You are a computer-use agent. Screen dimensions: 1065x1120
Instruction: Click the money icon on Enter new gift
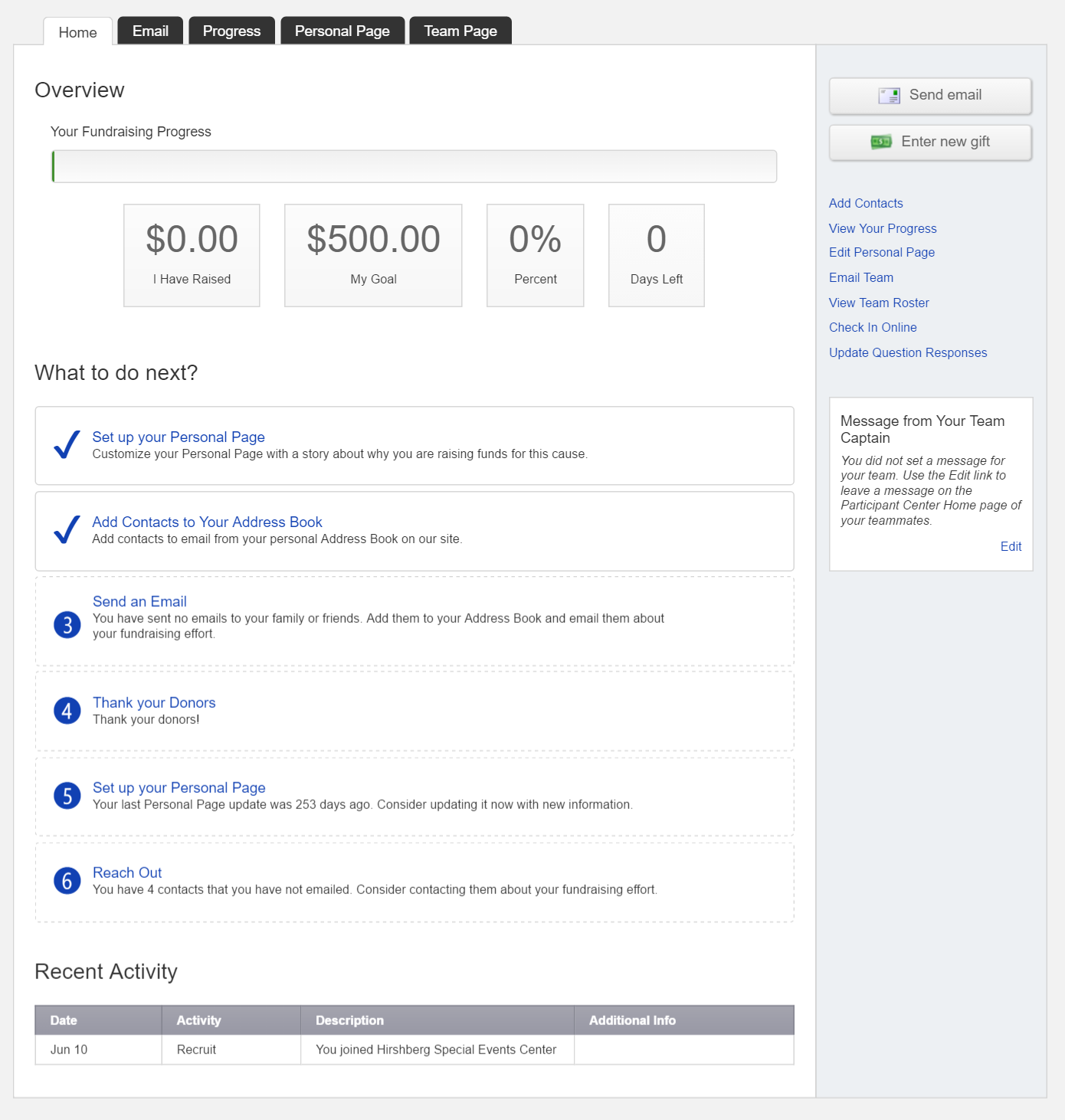click(x=881, y=142)
